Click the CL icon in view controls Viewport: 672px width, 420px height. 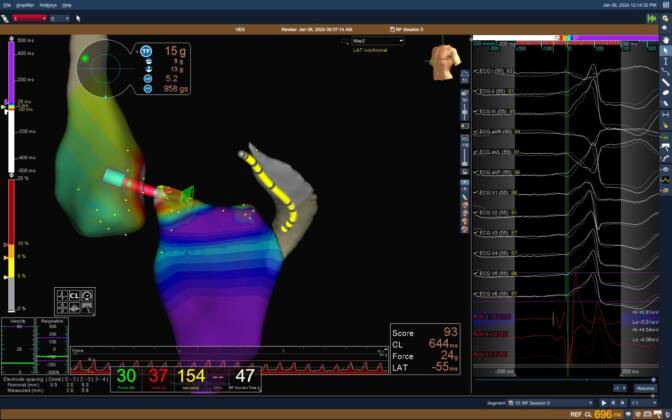coord(74,296)
